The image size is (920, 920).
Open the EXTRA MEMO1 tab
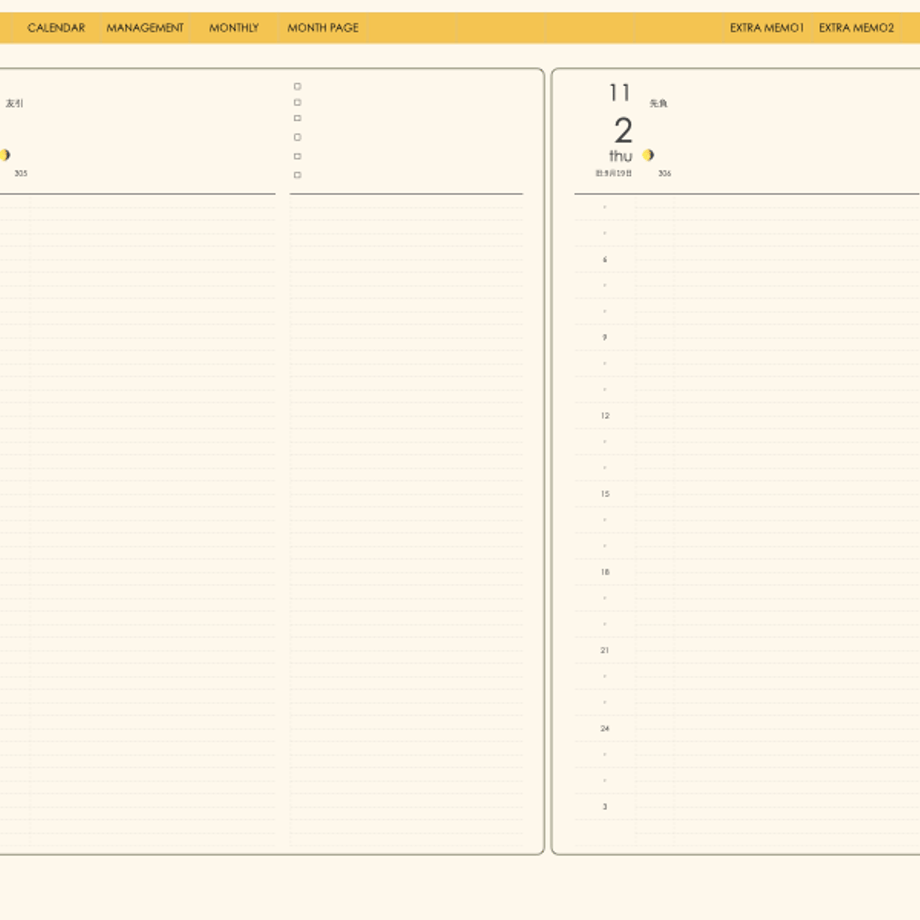pyautogui.click(x=766, y=28)
